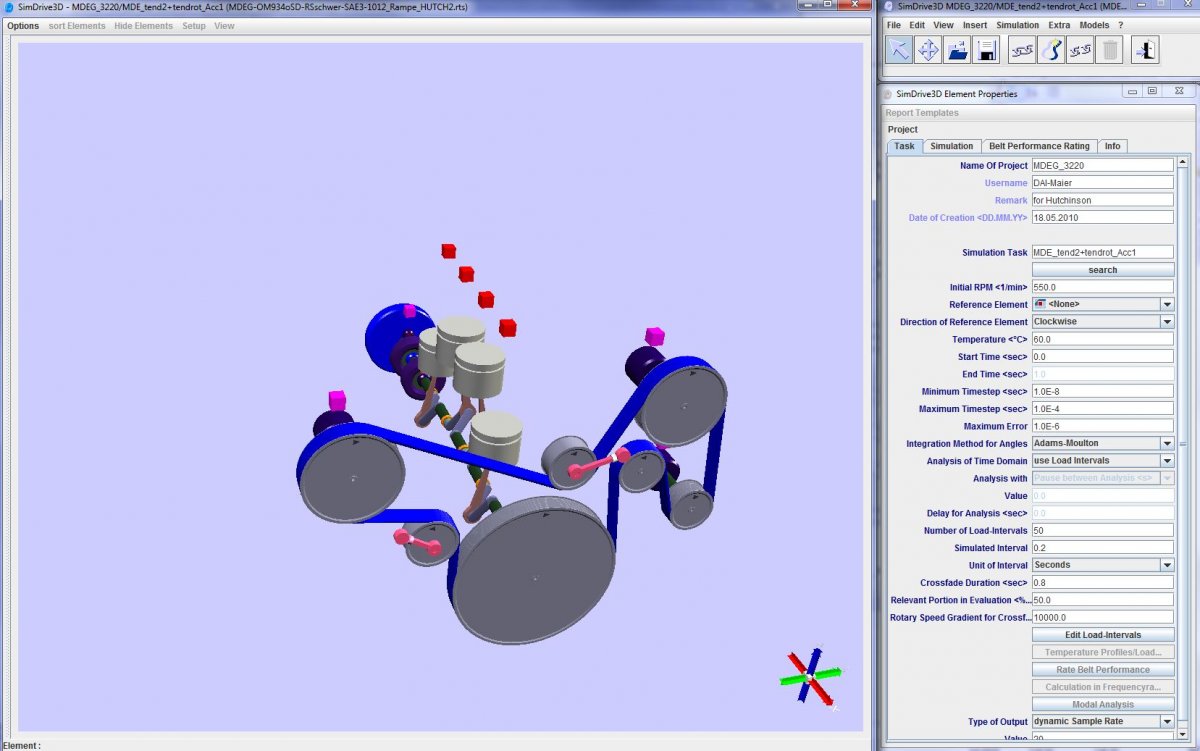Click the belt drive path icon

point(1050,50)
